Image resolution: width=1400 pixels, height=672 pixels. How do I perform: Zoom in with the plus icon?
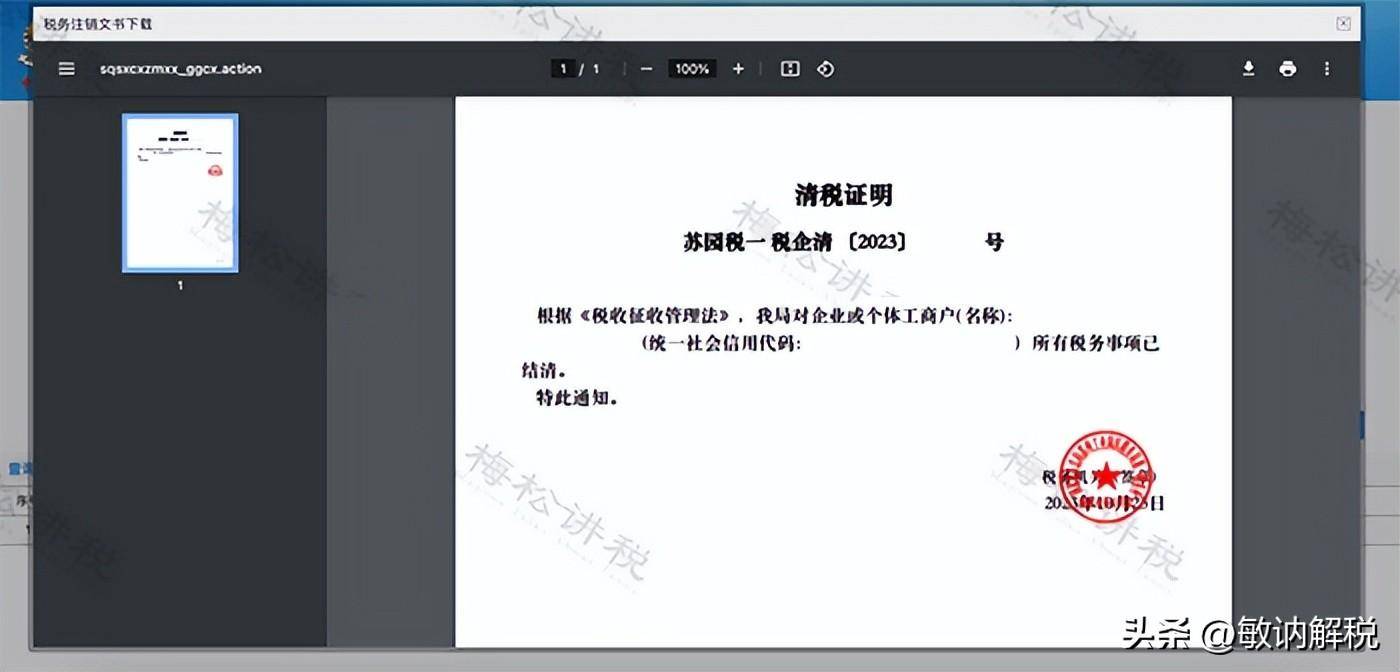pyautogui.click(x=738, y=69)
